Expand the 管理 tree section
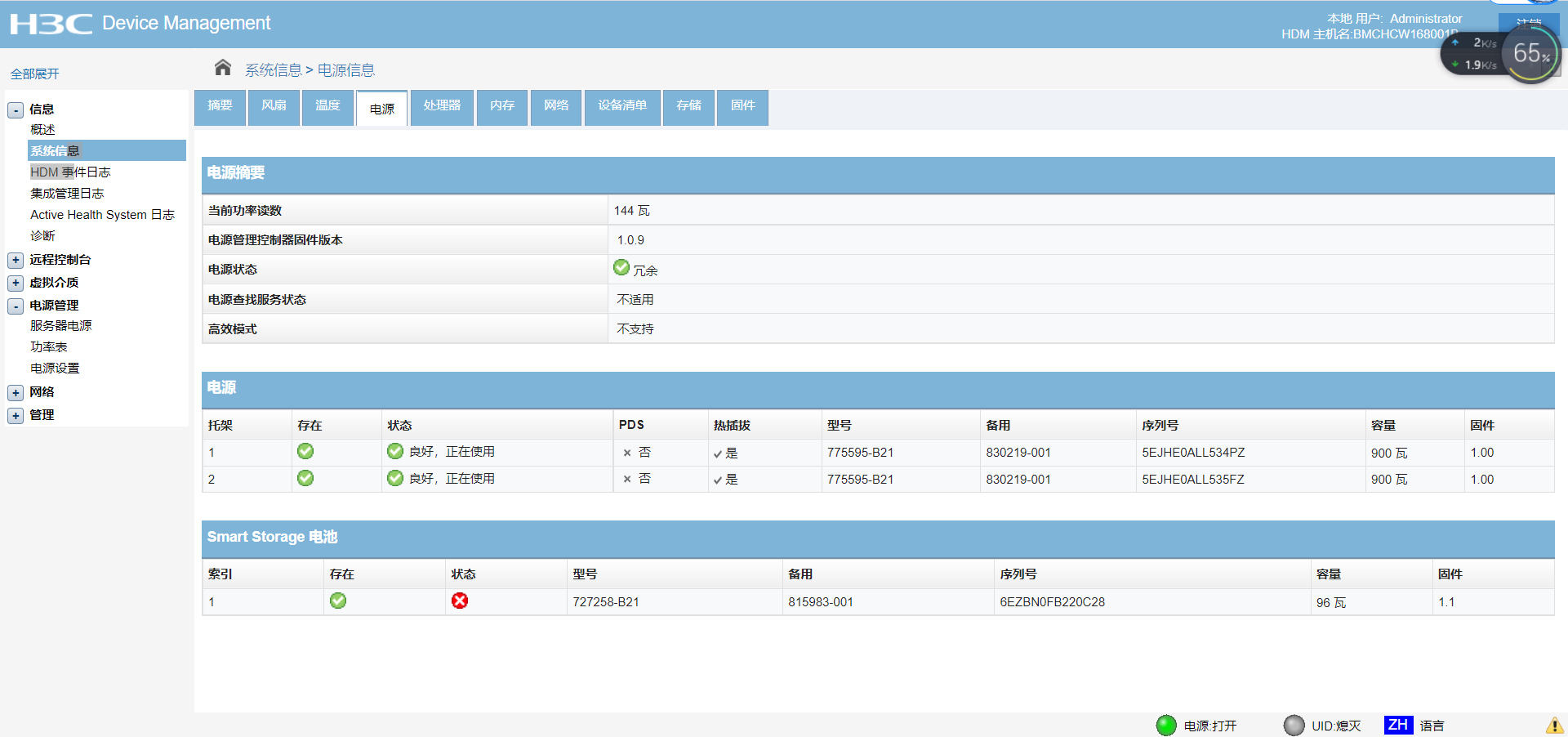 coord(16,415)
